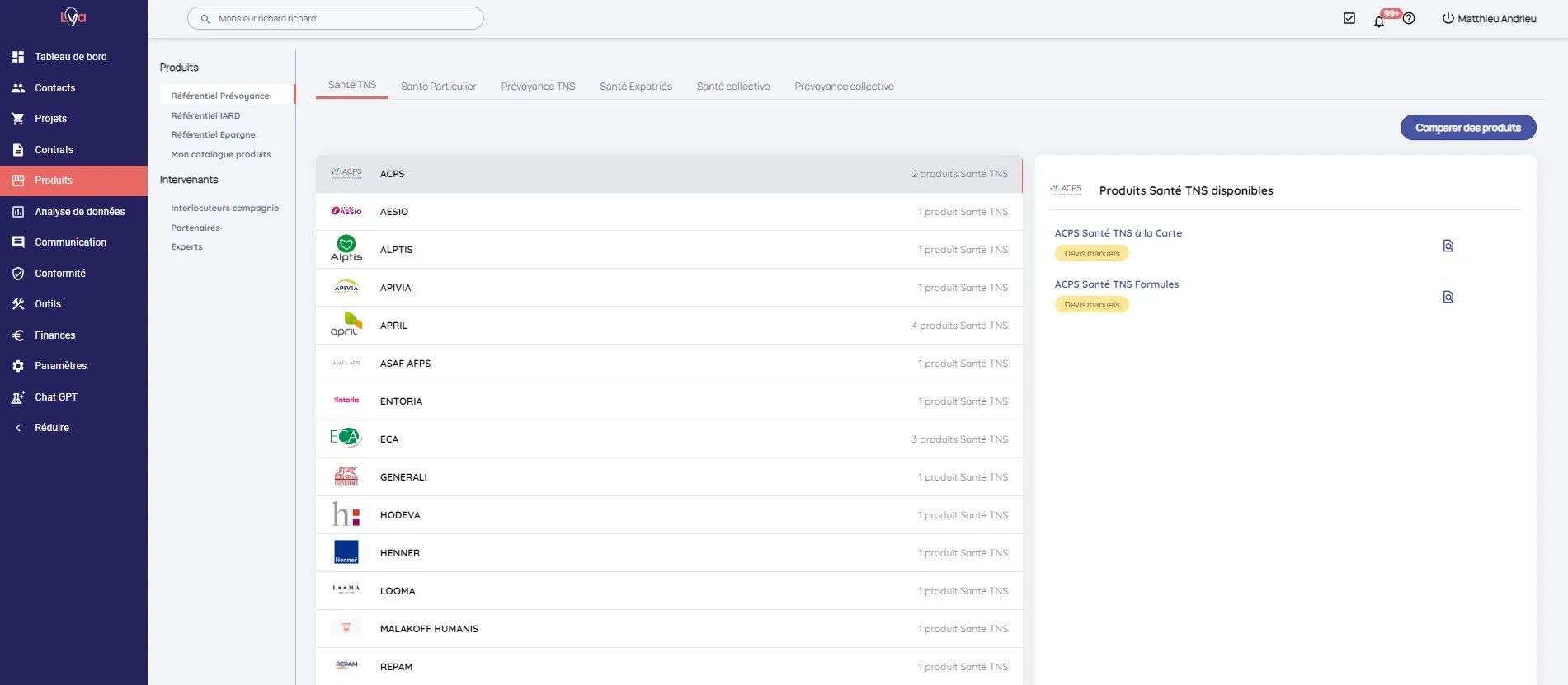The image size is (1568, 685).
Task: Open the tasks checklist icon
Action: click(1349, 18)
